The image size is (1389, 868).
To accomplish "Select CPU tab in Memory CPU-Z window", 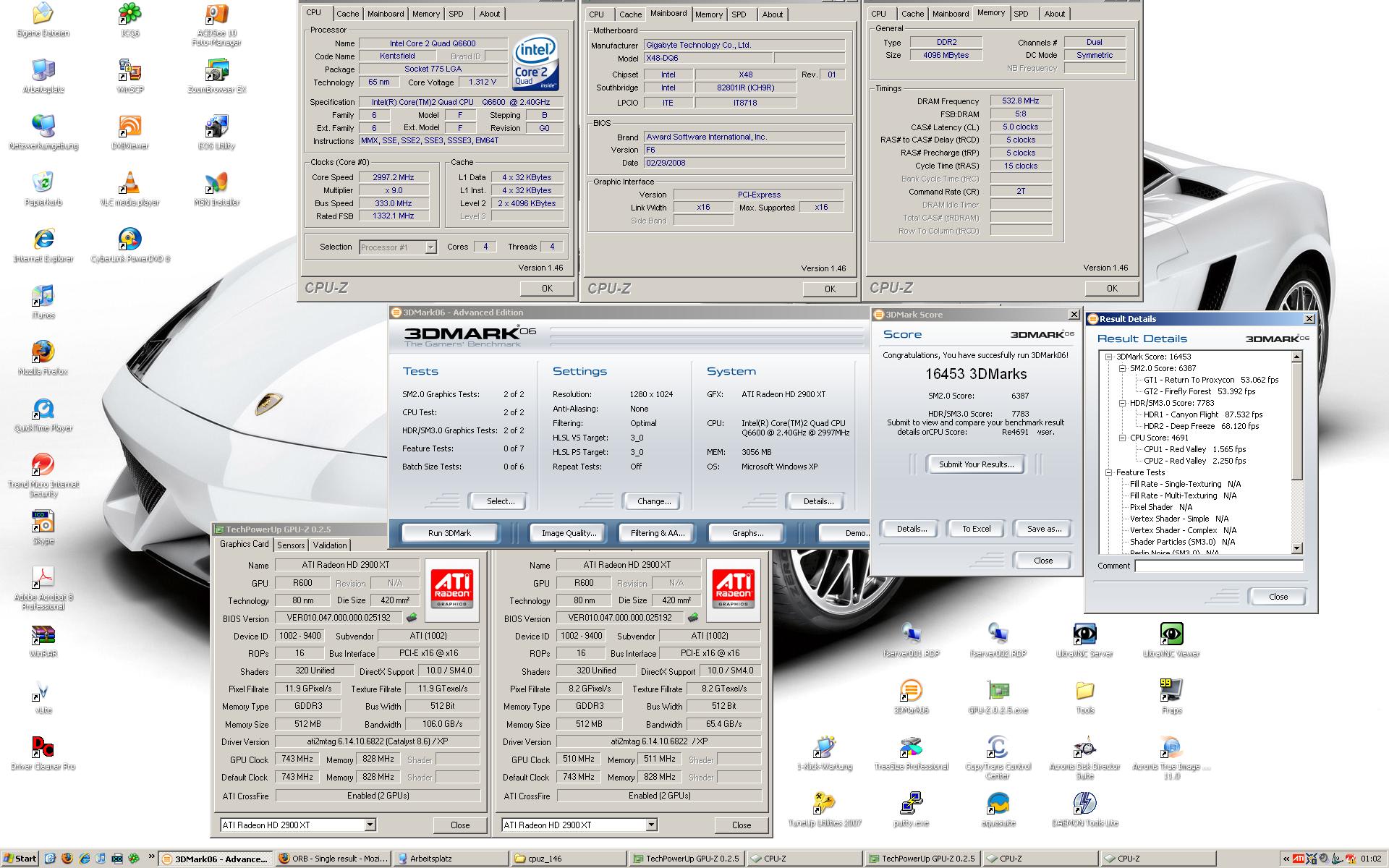I will coord(878,14).
